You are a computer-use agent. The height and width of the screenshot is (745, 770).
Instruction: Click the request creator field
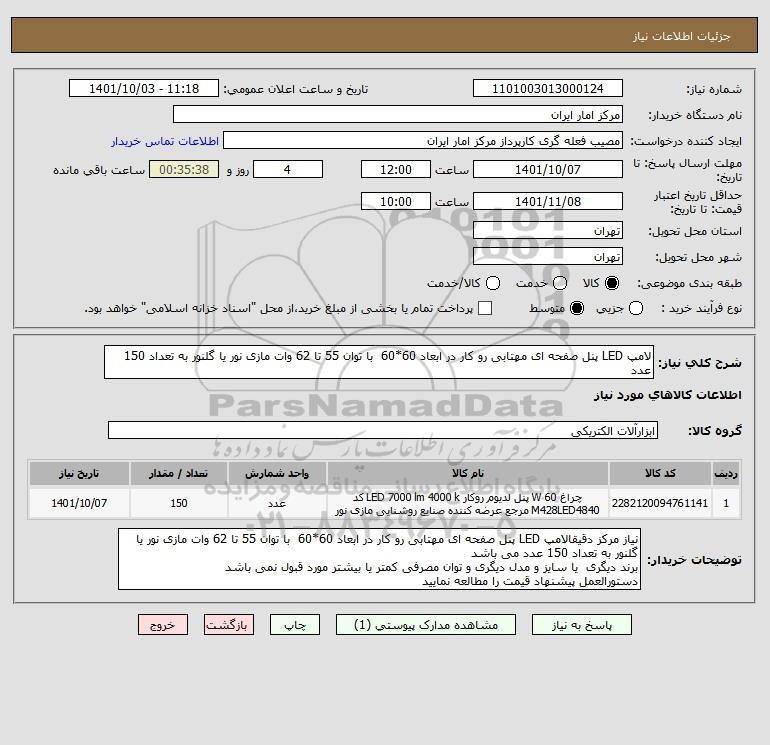click(x=423, y=141)
